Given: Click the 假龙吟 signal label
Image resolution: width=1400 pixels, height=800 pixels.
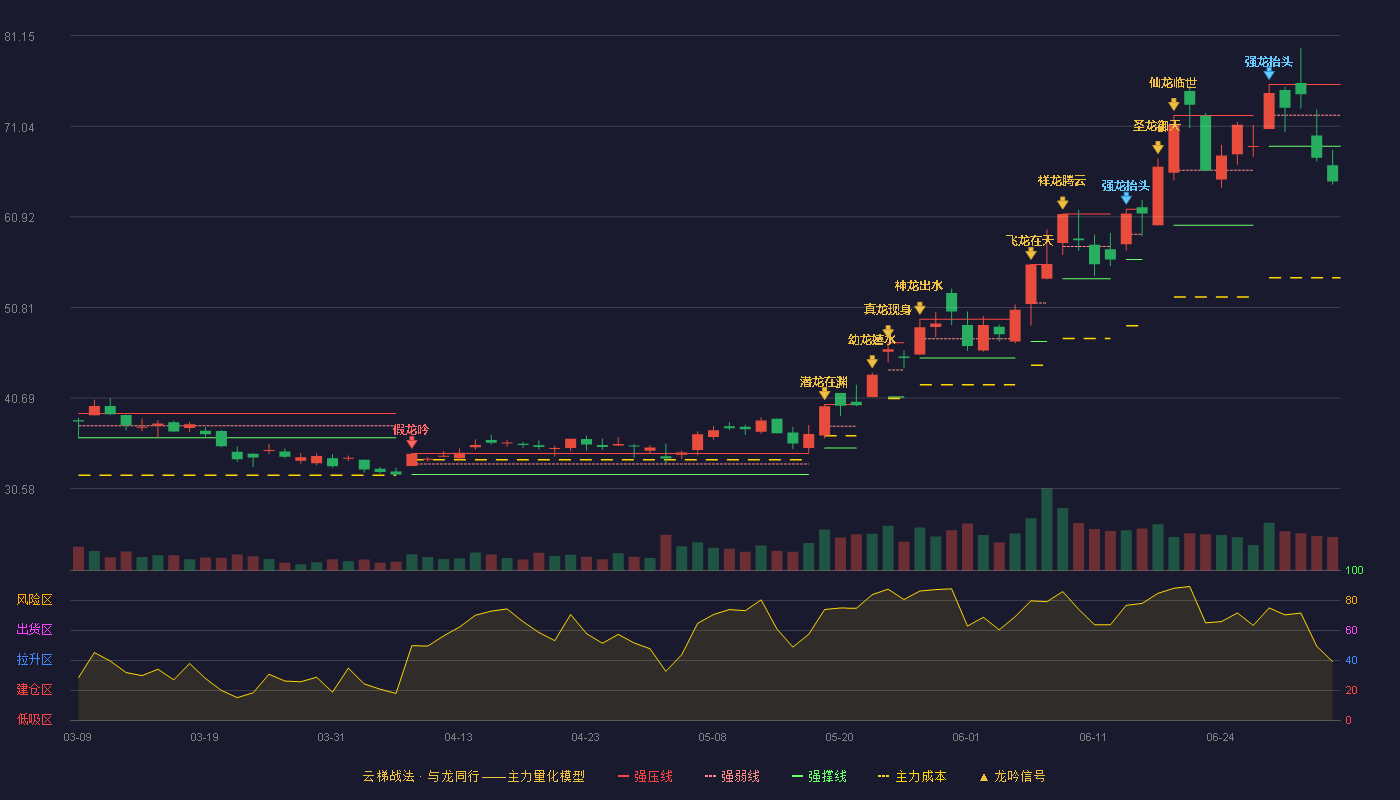Looking at the screenshot, I should pos(411,429).
